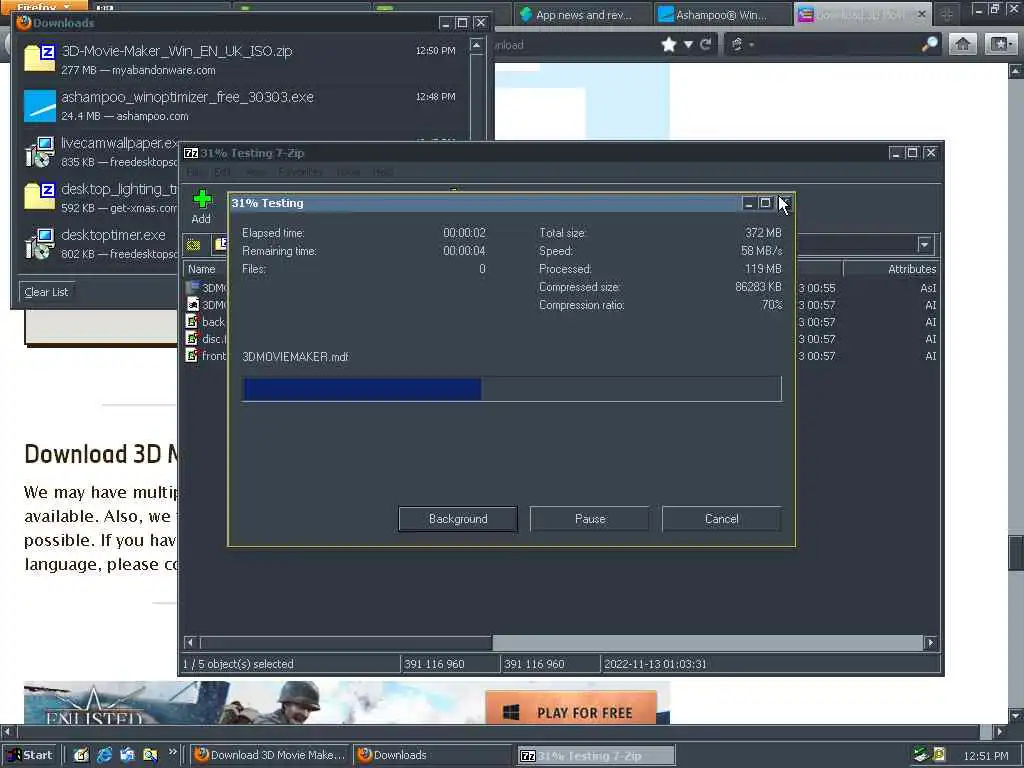This screenshot has width=1024, height=768.
Task: Go to Firefox home page icon
Action: 963,44
